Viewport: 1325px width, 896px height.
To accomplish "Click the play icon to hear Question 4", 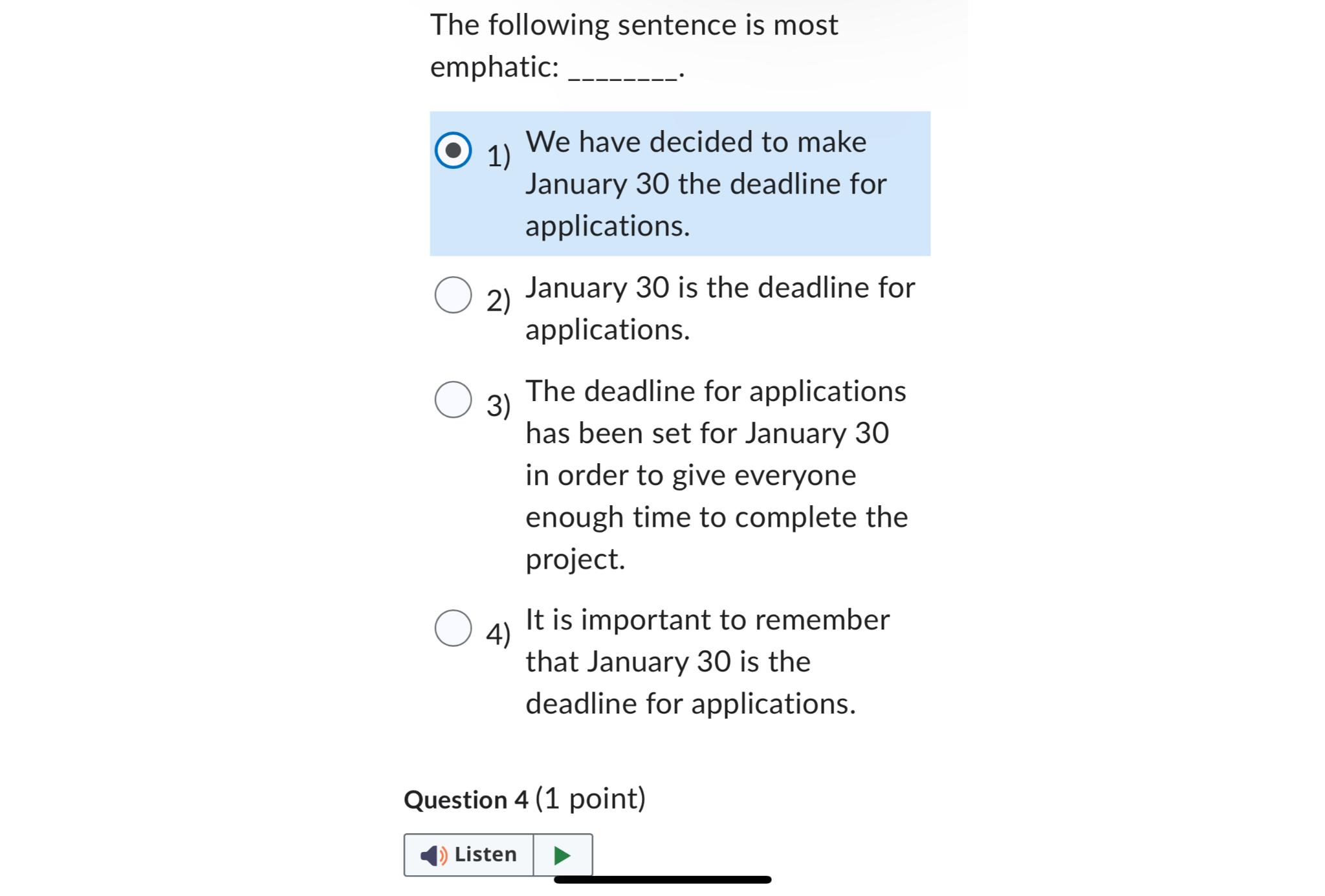I will point(562,854).
